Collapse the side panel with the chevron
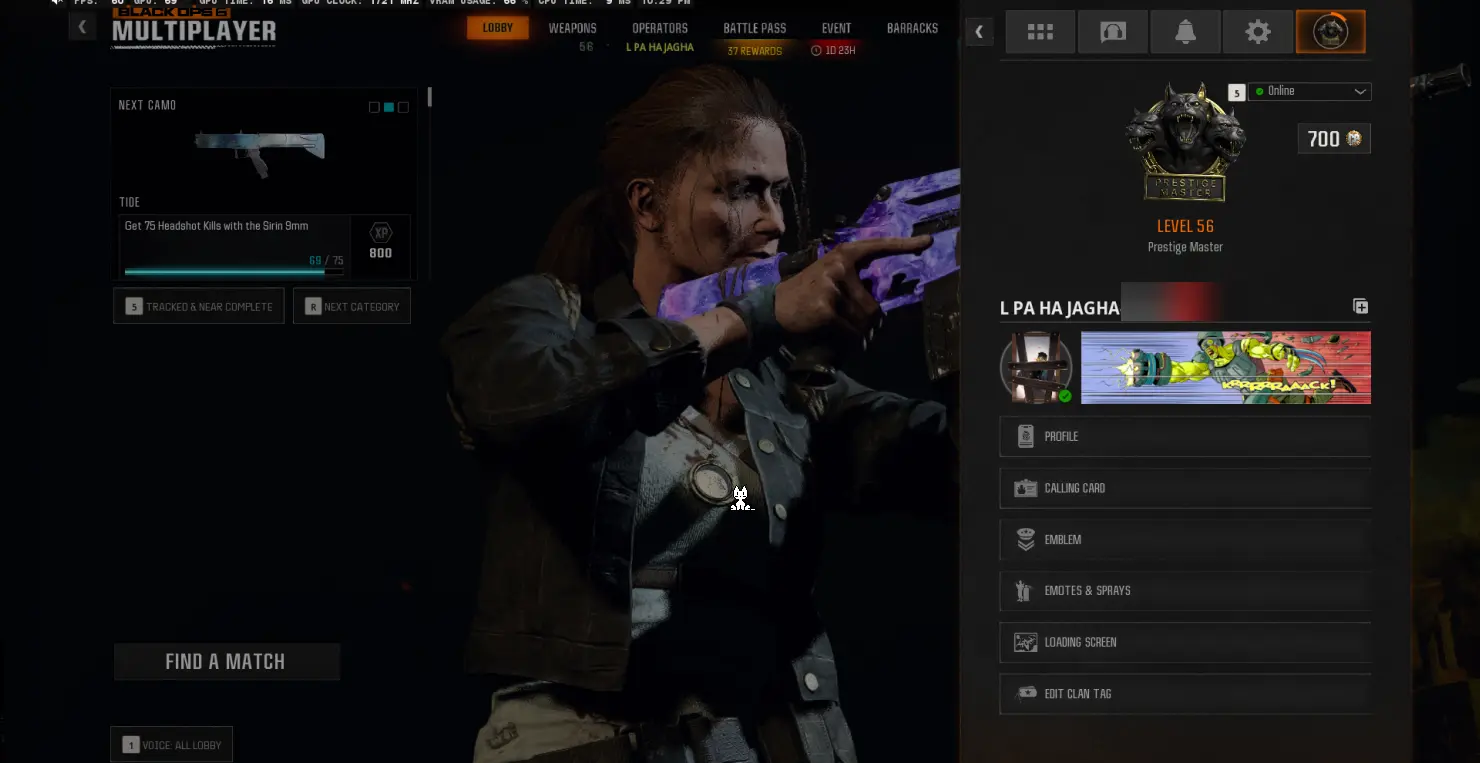The height and width of the screenshot is (763, 1480). [979, 32]
